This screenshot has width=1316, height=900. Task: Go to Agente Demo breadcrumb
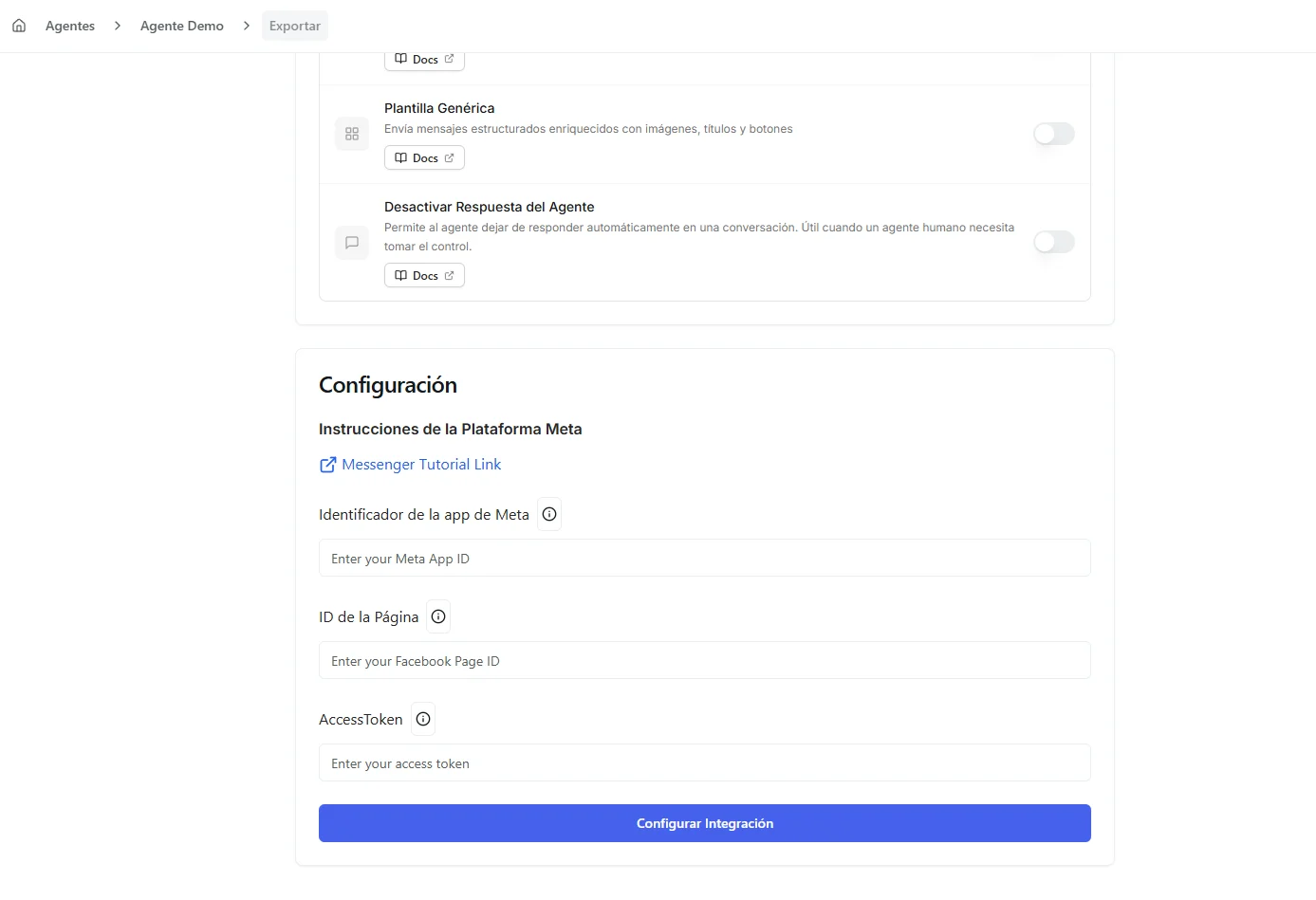click(x=182, y=26)
